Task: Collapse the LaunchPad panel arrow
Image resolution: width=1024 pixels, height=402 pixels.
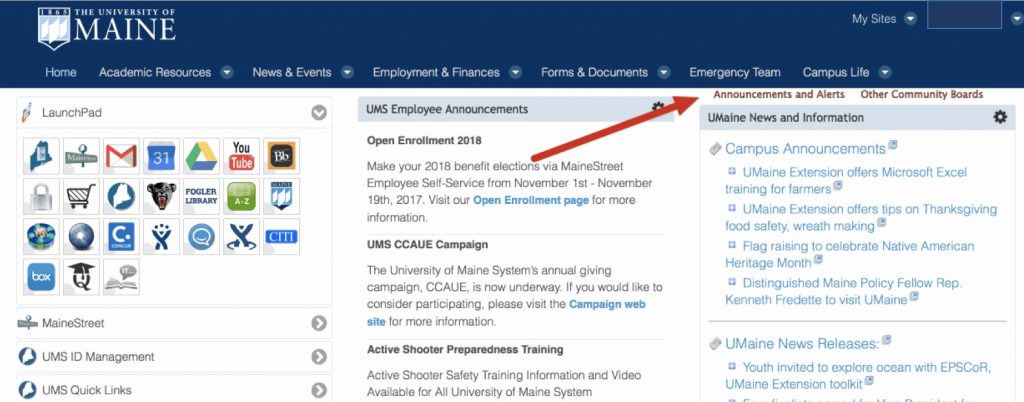Action: [319, 113]
